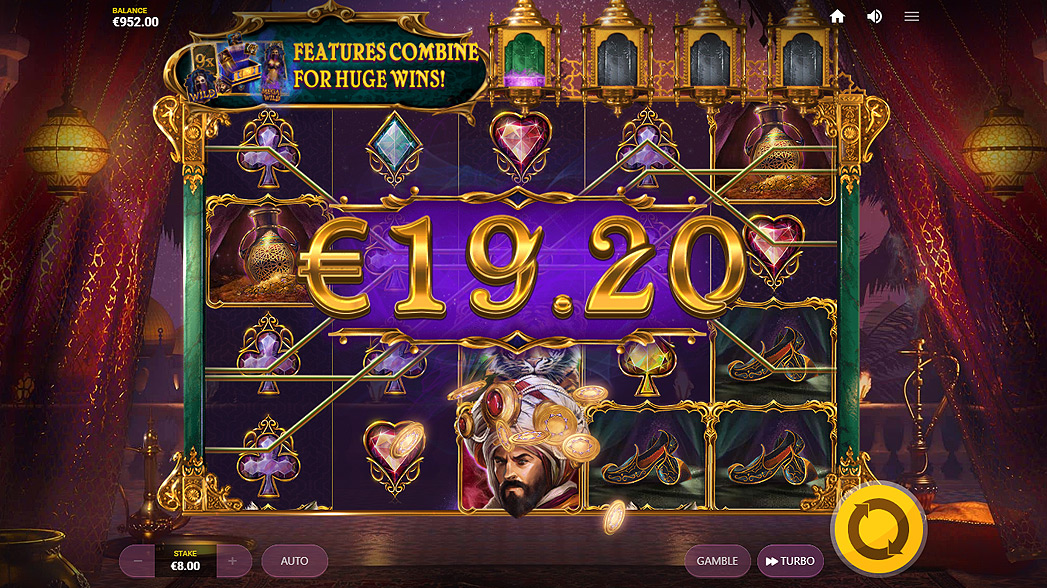Image resolution: width=1047 pixels, height=588 pixels.
Task: Click the yellow spin button
Action: coord(878,529)
